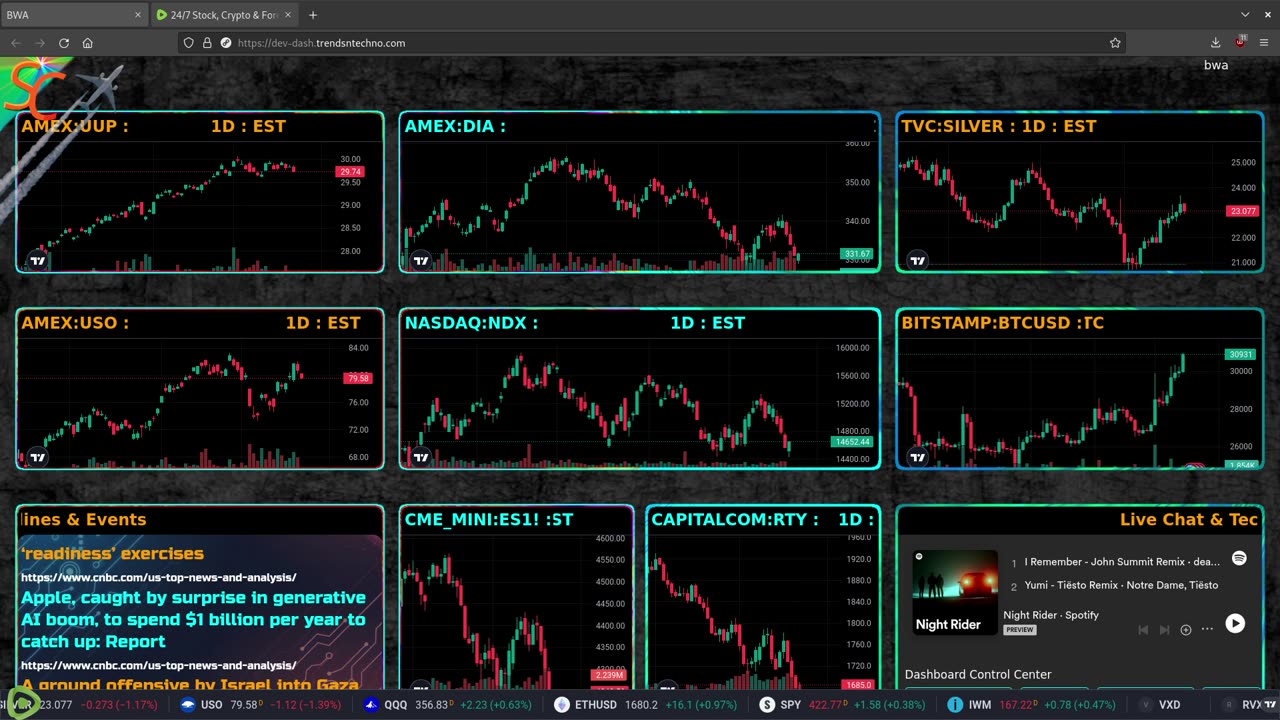Open the tracking protection shield icon
This screenshot has height=720, width=1280.
coord(189,43)
